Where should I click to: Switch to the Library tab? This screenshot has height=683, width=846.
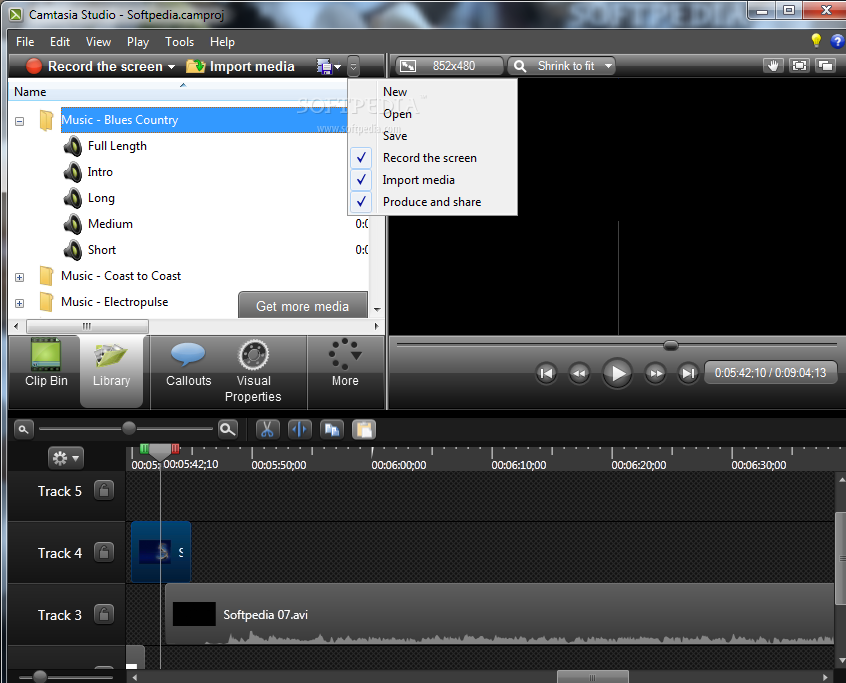point(112,371)
